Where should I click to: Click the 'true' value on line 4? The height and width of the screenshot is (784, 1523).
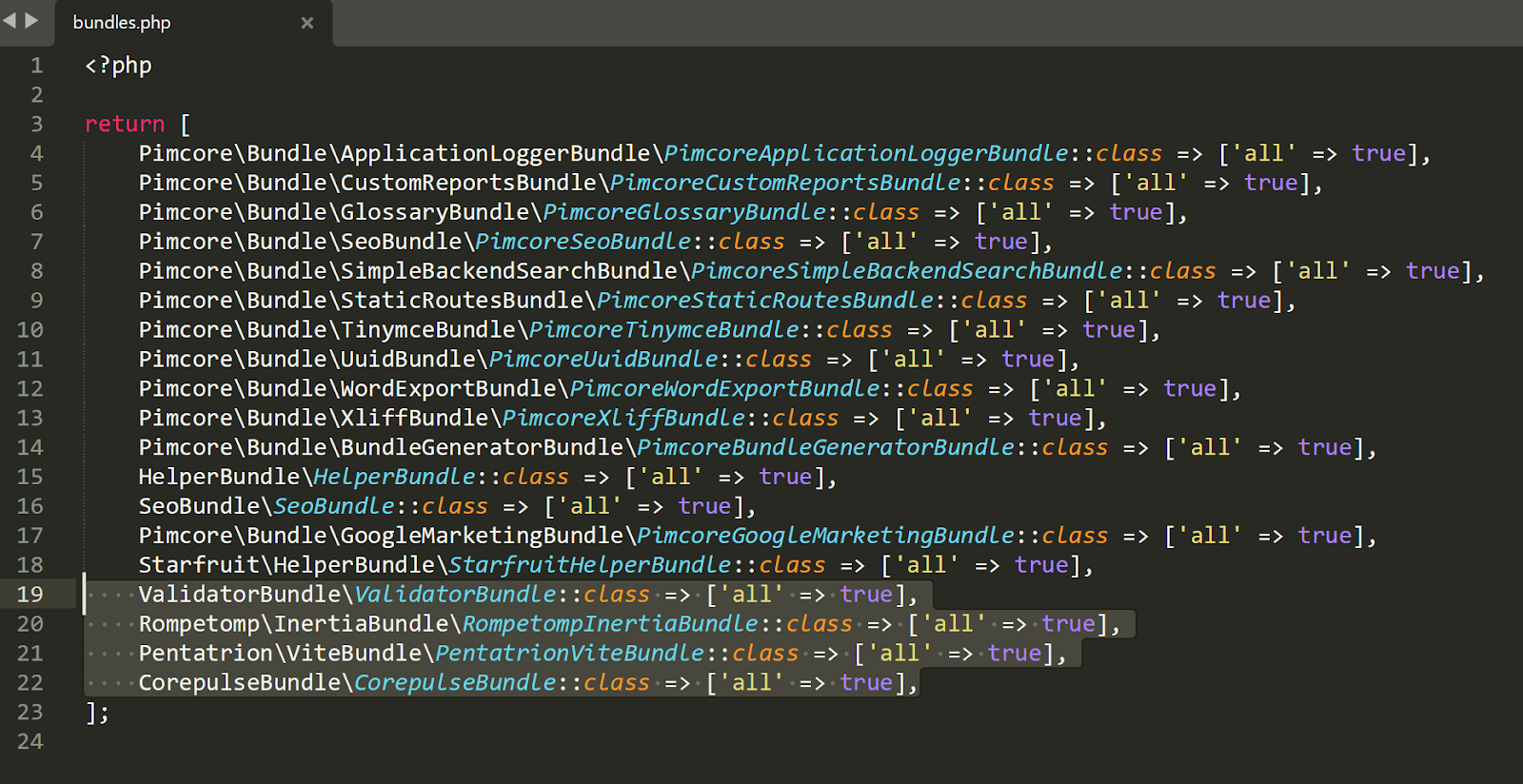(1378, 154)
